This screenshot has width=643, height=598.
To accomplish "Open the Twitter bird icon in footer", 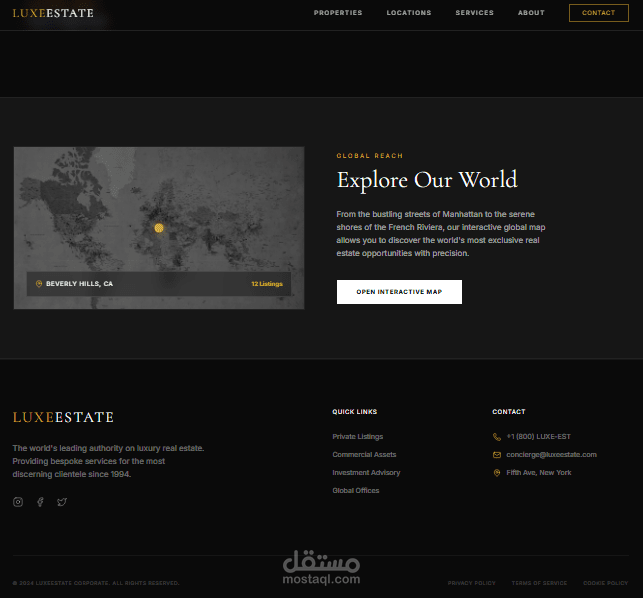I will (x=62, y=502).
